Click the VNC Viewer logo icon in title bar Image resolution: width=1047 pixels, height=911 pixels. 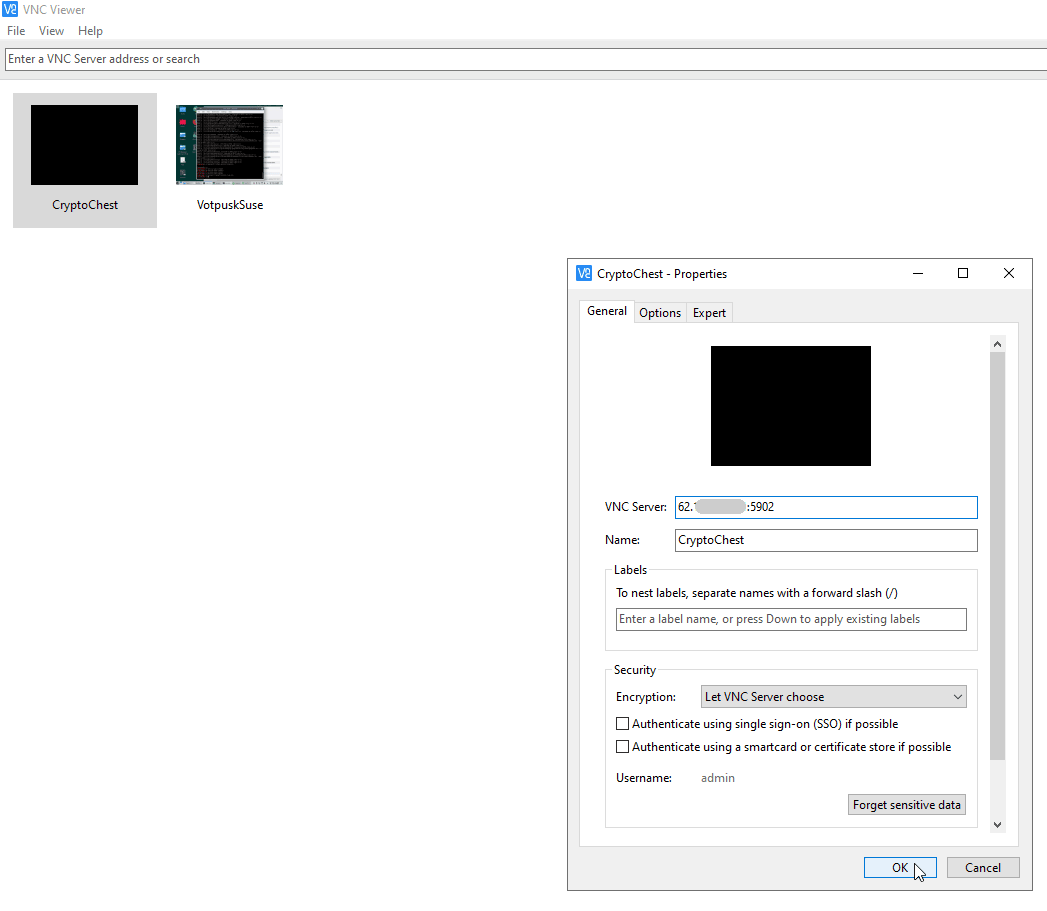coord(10,10)
